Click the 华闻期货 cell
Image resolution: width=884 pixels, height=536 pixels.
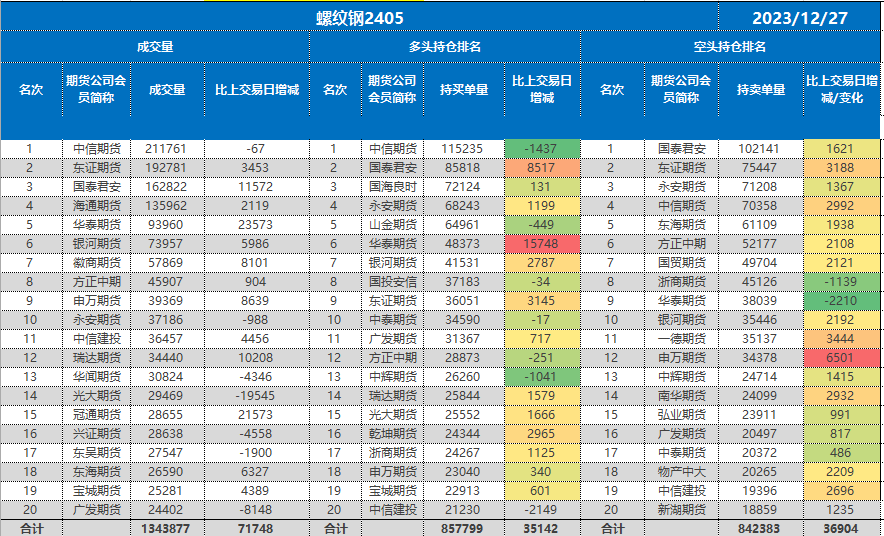pos(97,376)
